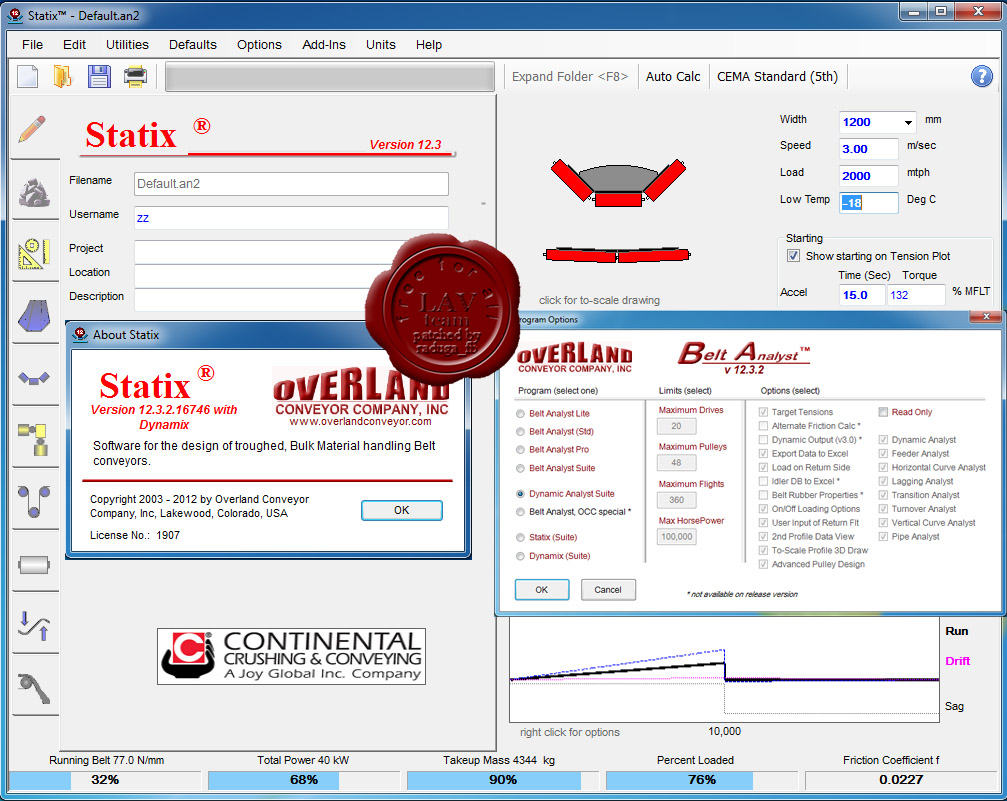Select the curve with arrows icon
The width and height of the screenshot is (1007, 801).
[x=34, y=626]
